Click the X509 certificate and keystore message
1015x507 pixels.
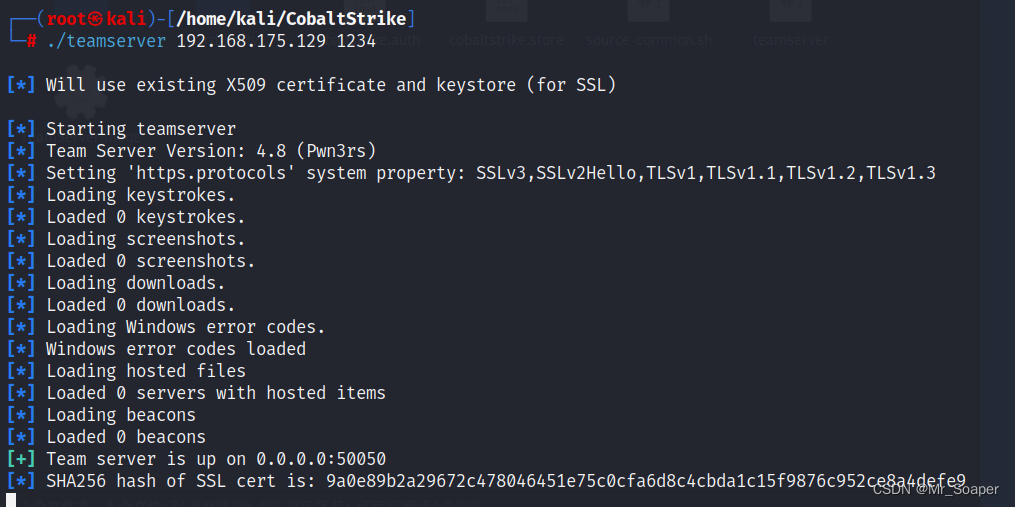click(x=330, y=85)
